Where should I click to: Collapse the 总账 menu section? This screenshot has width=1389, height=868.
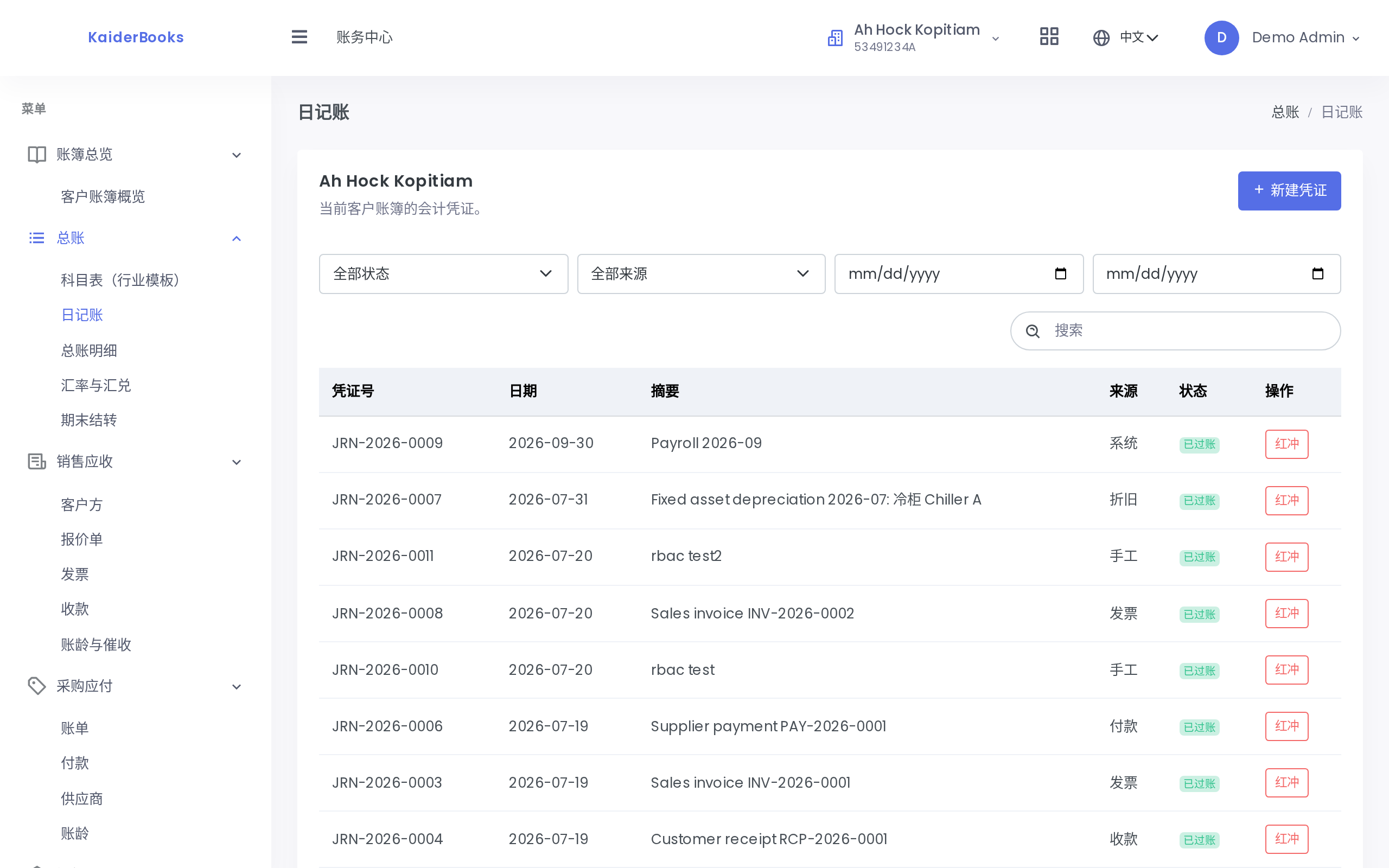coord(237,238)
